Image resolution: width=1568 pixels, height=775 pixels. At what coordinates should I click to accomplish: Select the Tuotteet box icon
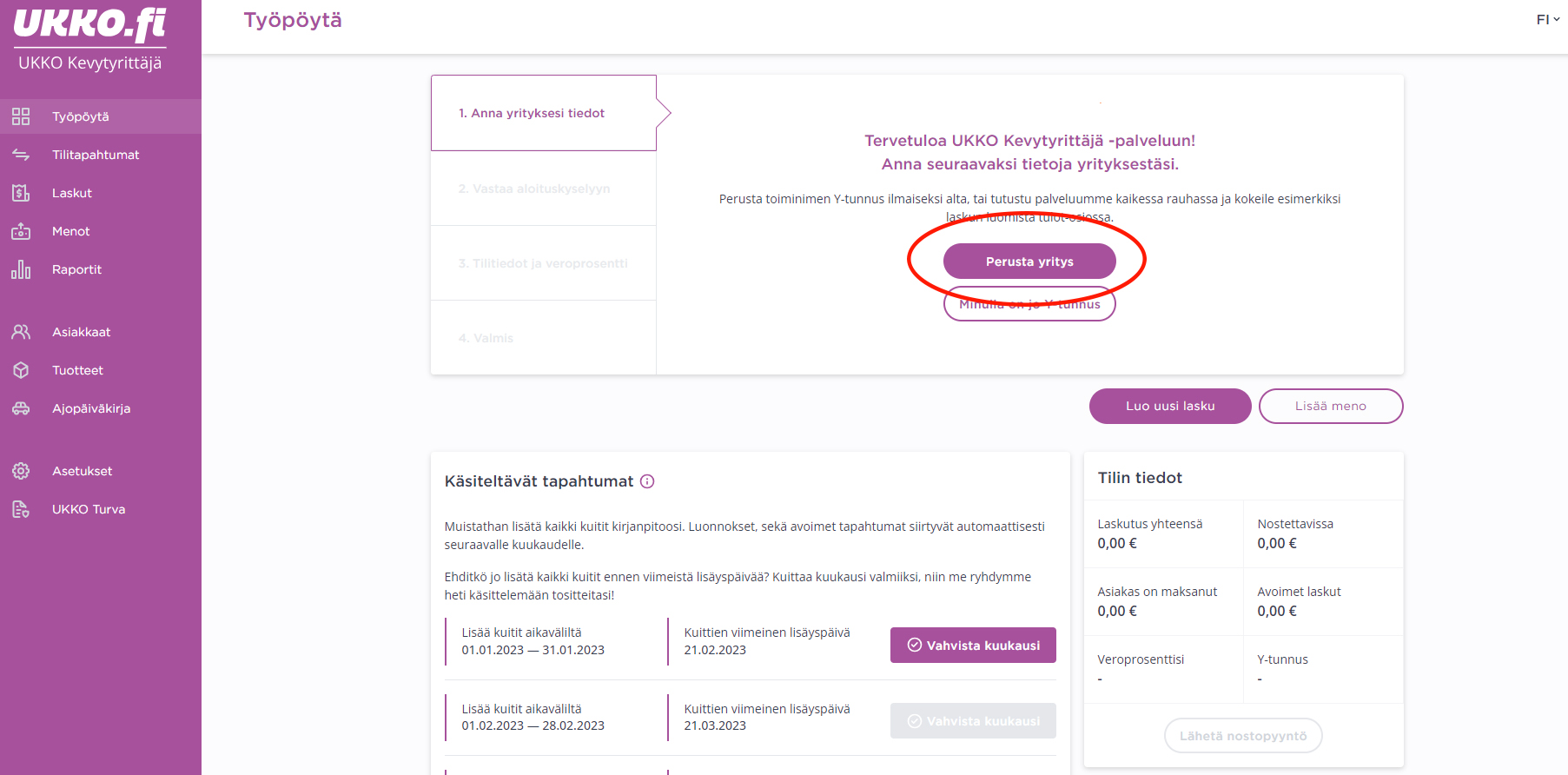click(x=21, y=370)
